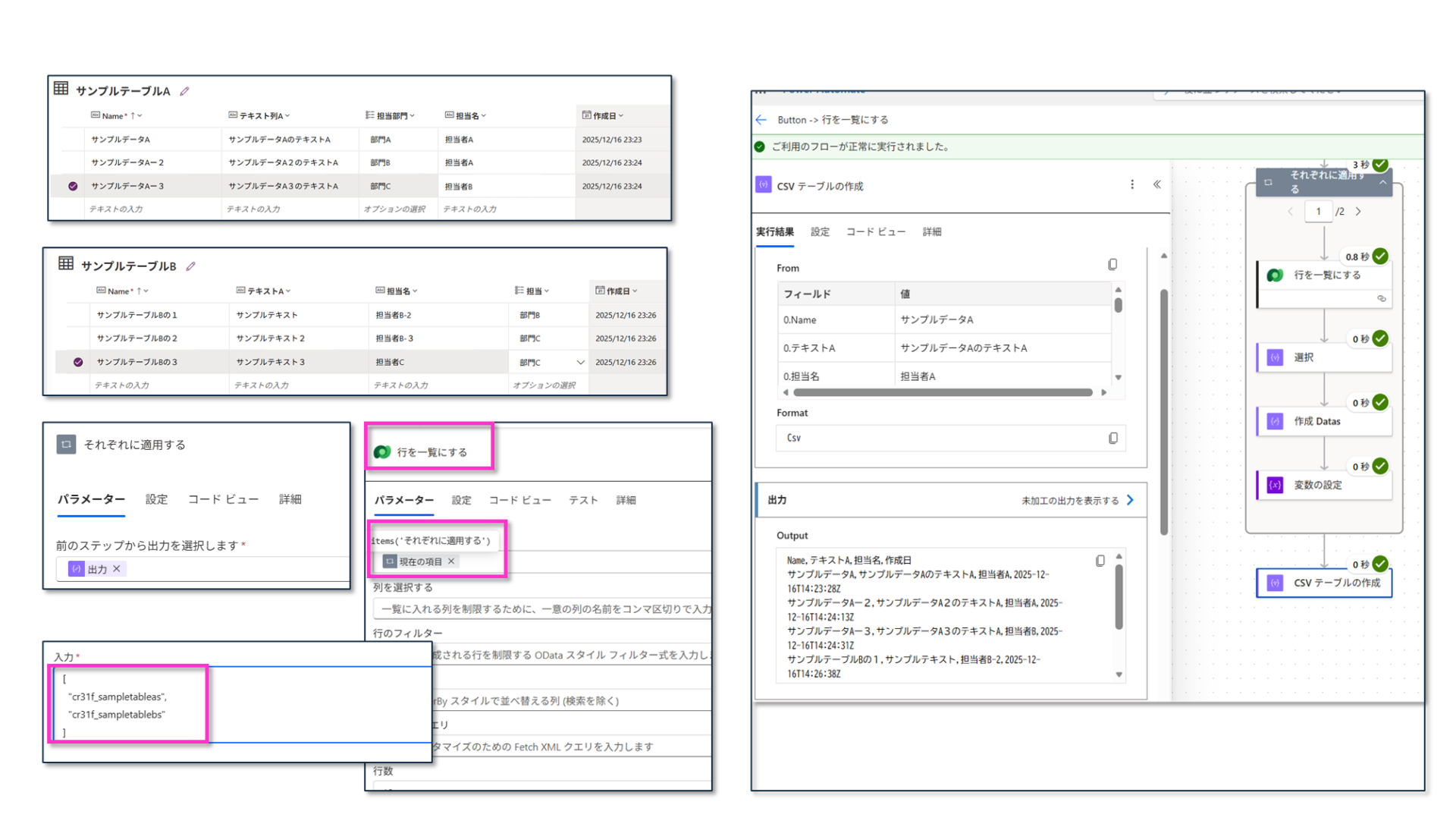Copy the Output text

(x=1100, y=561)
